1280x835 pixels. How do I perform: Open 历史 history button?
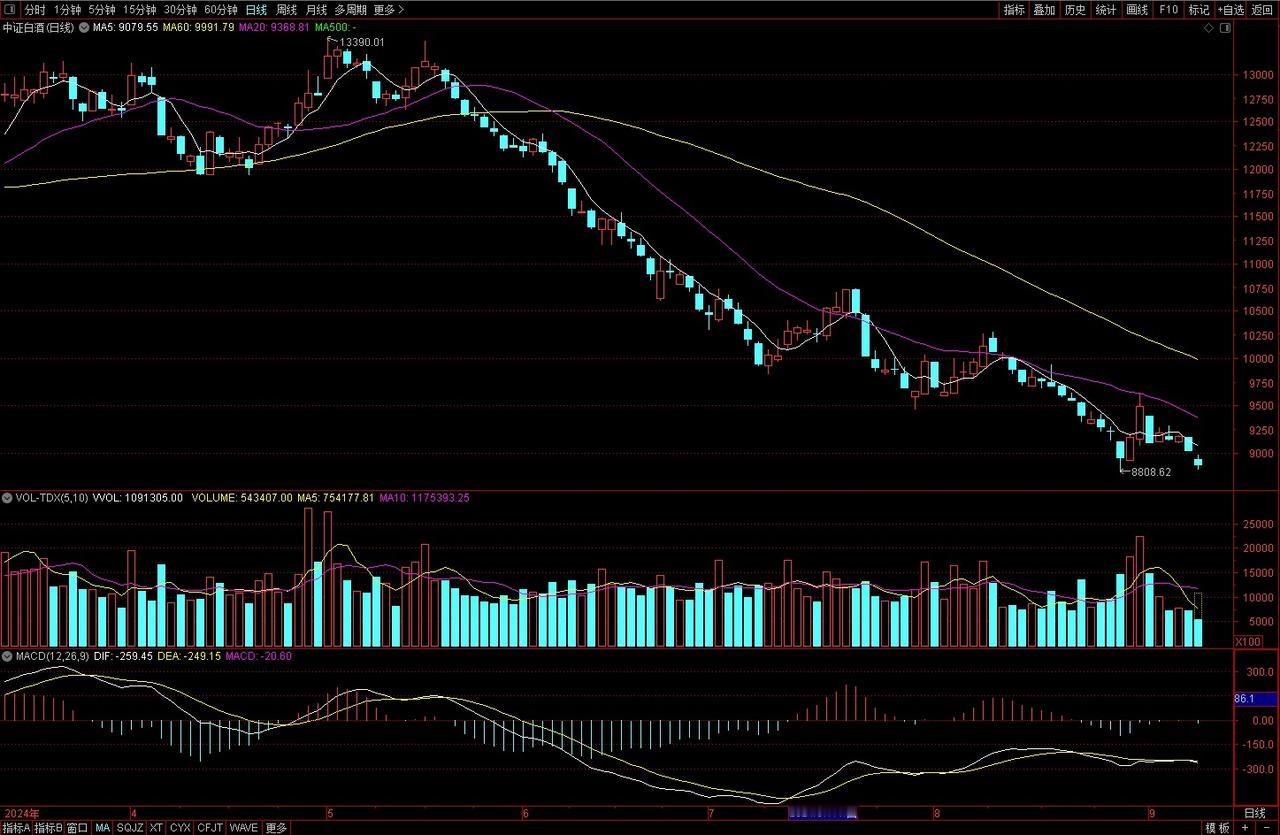coord(1075,9)
